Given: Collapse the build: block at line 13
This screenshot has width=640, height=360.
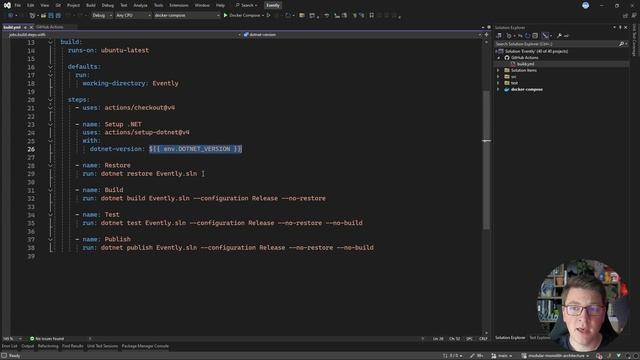Looking at the screenshot, I should pyautogui.click(x=50, y=42).
